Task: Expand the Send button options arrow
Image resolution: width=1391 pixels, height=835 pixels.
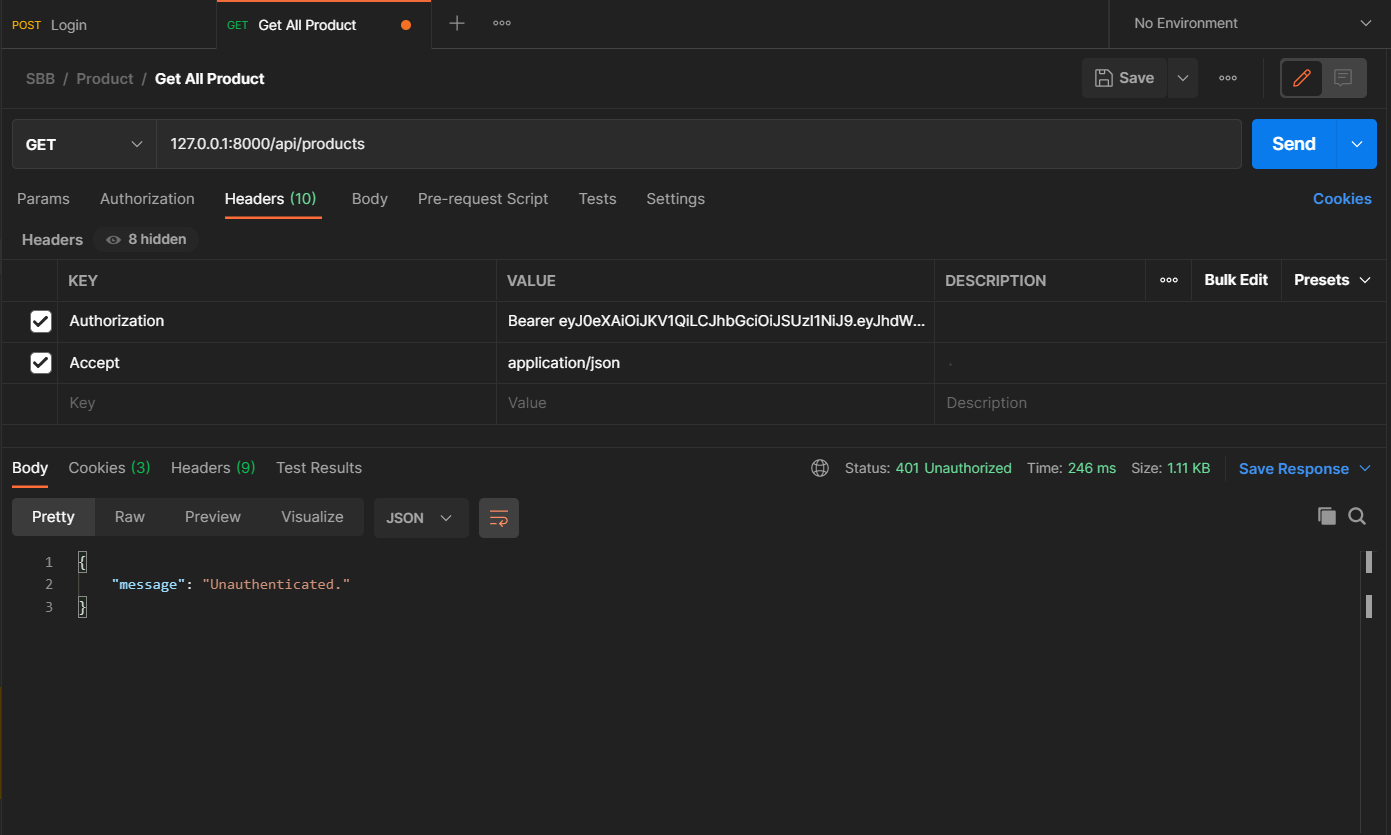Action: point(1357,144)
